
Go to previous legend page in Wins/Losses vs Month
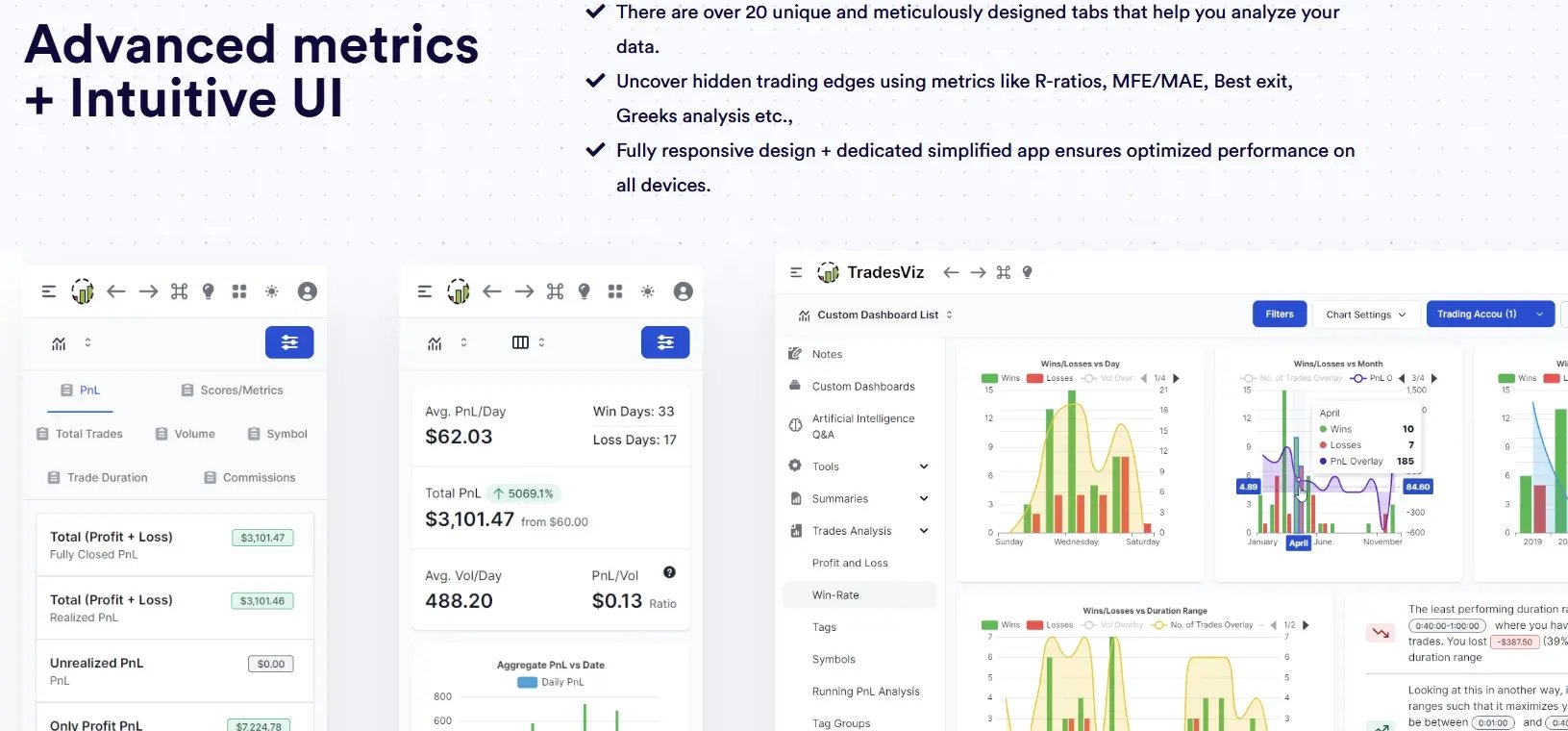1402,378
